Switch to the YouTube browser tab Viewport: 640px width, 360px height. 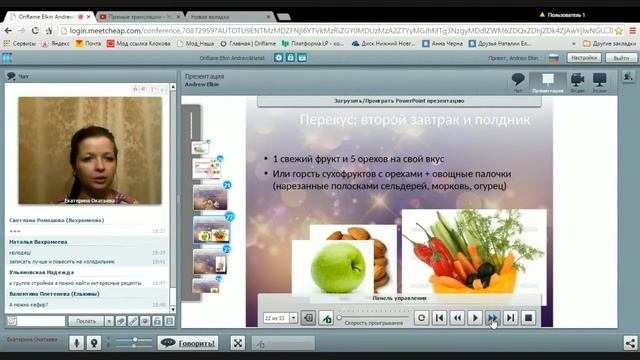(140, 17)
